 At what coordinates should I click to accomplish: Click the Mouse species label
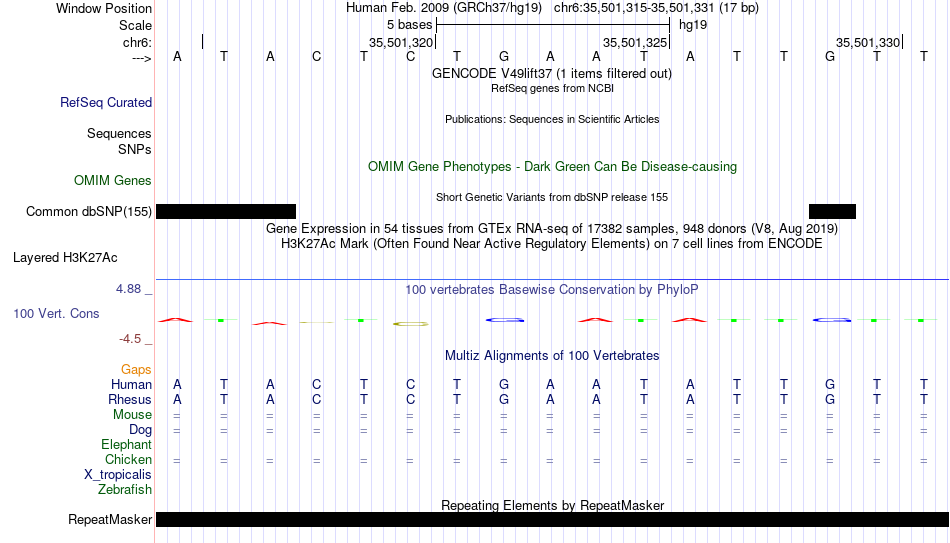click(133, 415)
